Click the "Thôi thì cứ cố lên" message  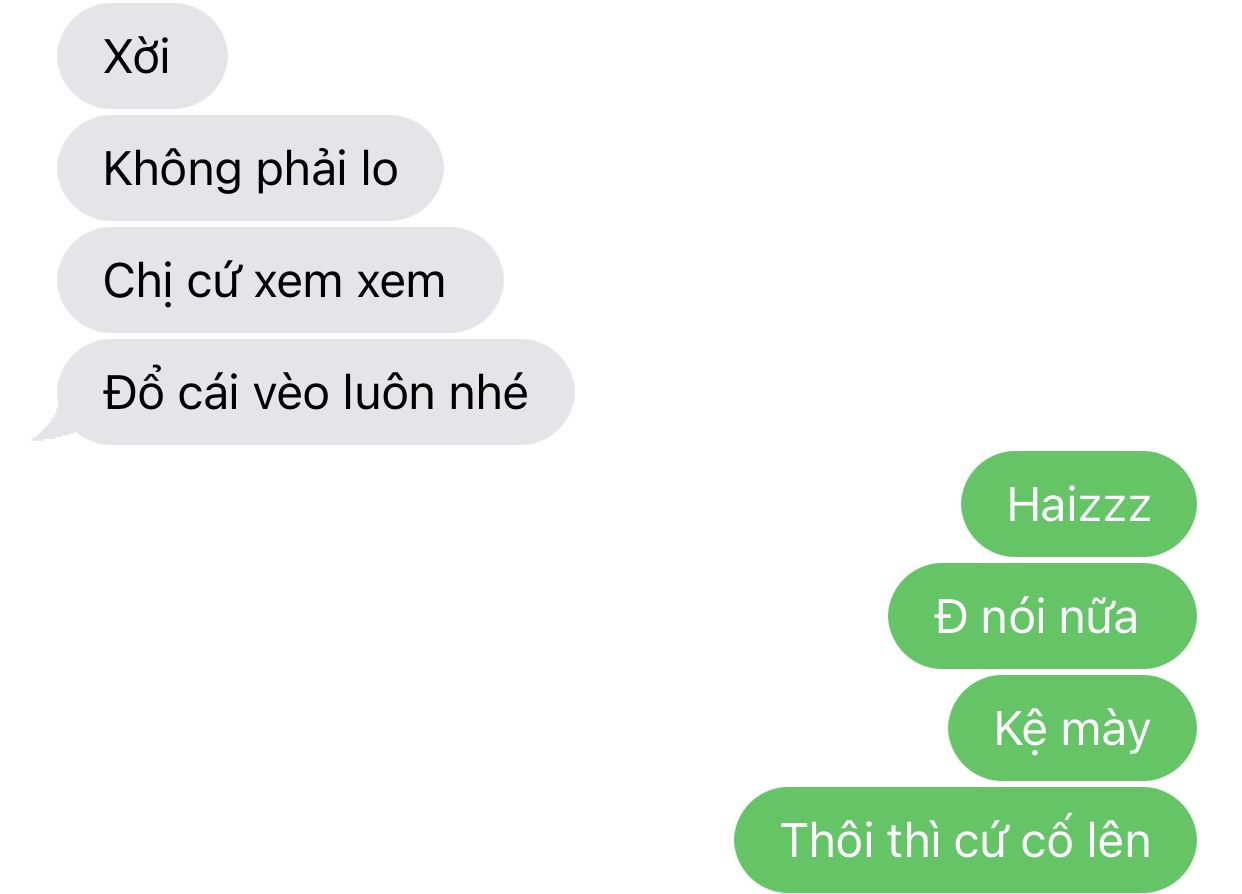(965, 841)
